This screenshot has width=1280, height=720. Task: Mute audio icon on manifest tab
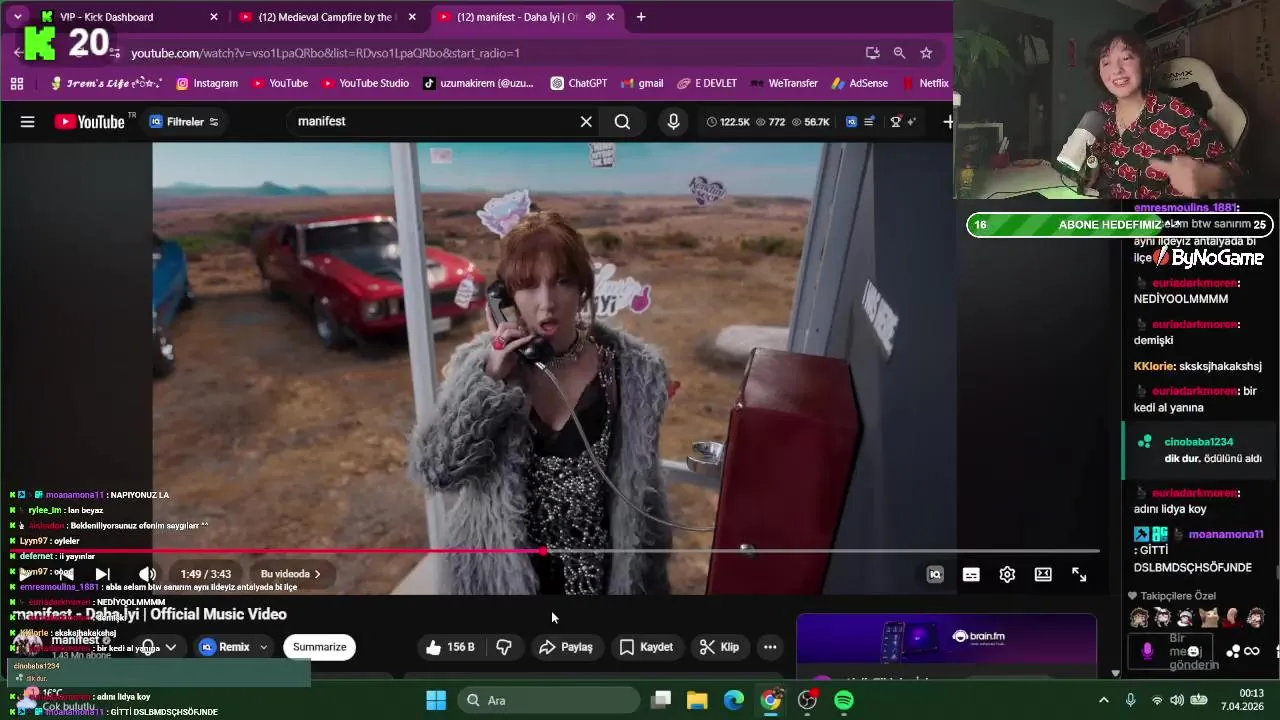click(590, 17)
